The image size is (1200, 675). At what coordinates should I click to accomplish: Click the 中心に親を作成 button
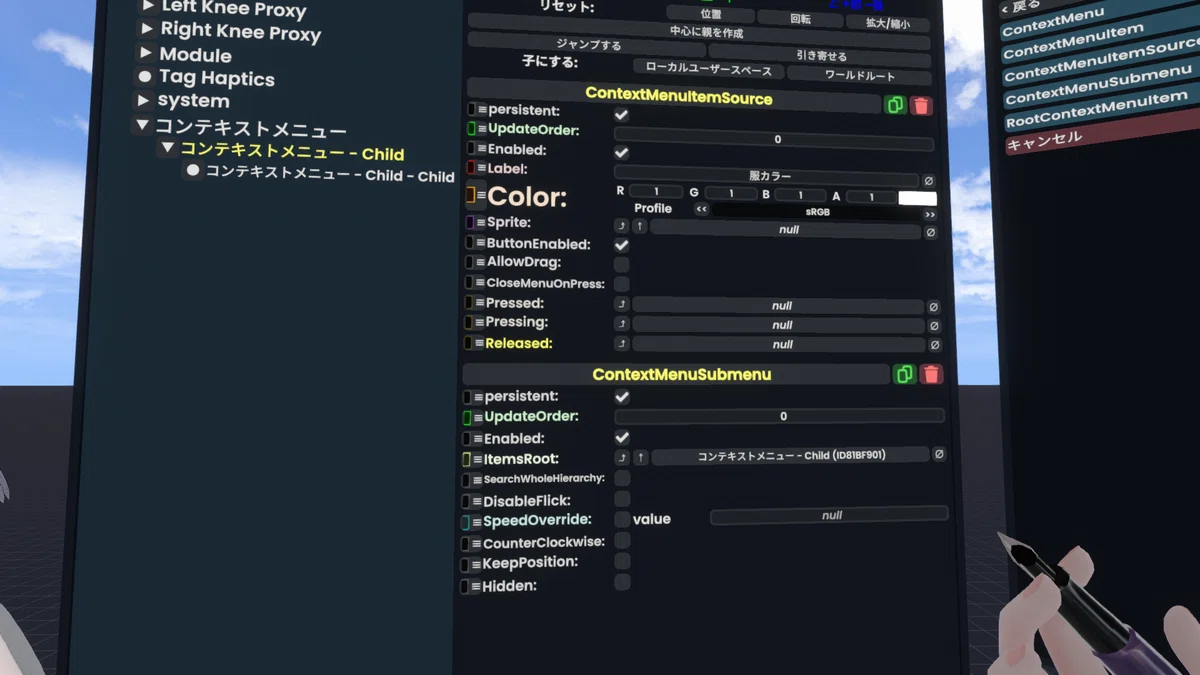pyautogui.click(x=700, y=33)
